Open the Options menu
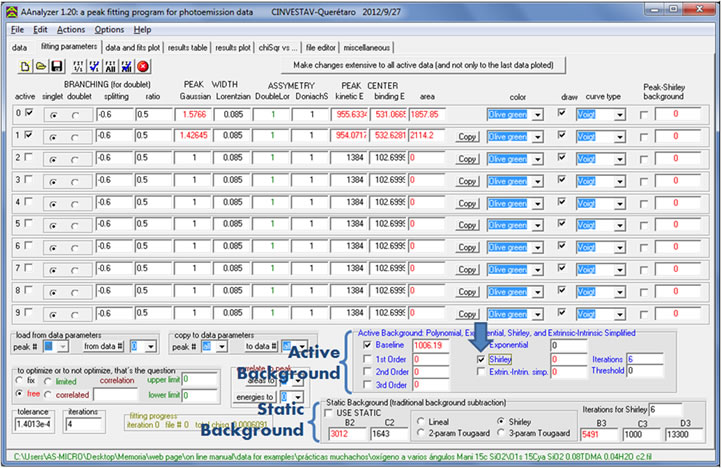Image resolution: width=721 pixels, height=468 pixels. (x=109, y=29)
